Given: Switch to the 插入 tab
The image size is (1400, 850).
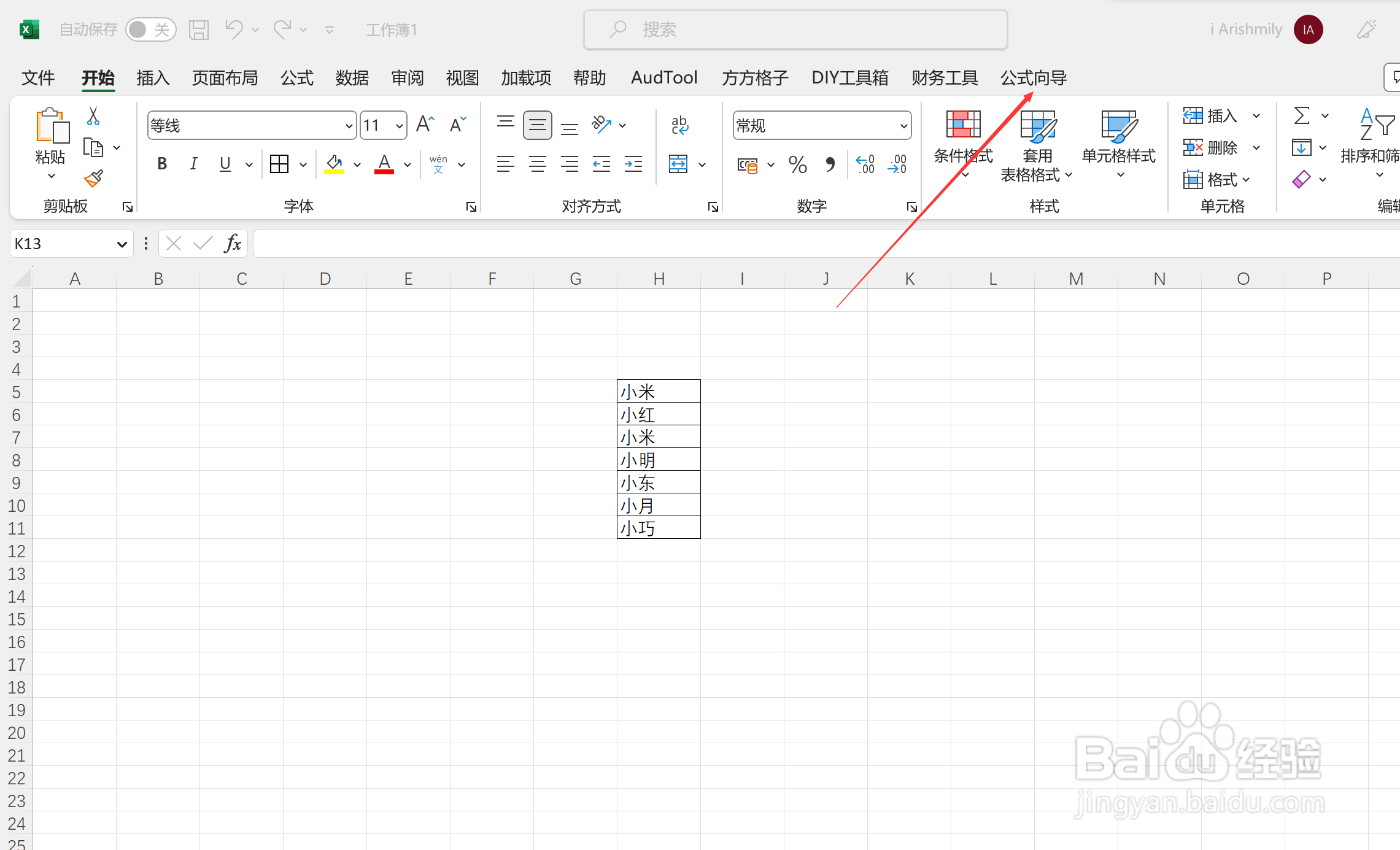Looking at the screenshot, I should coord(153,78).
